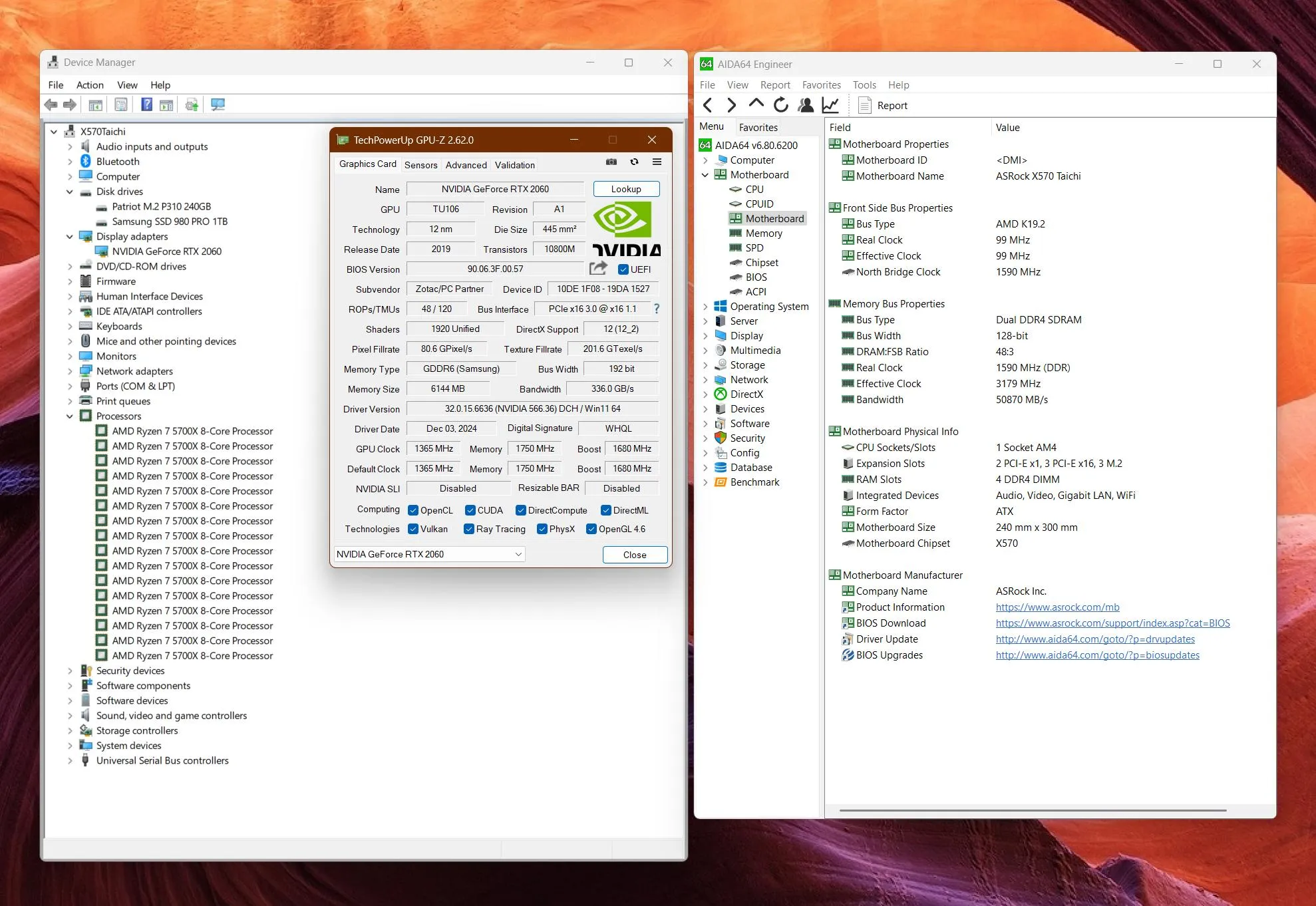Switch to Favorites tab in AIDA64

point(758,128)
